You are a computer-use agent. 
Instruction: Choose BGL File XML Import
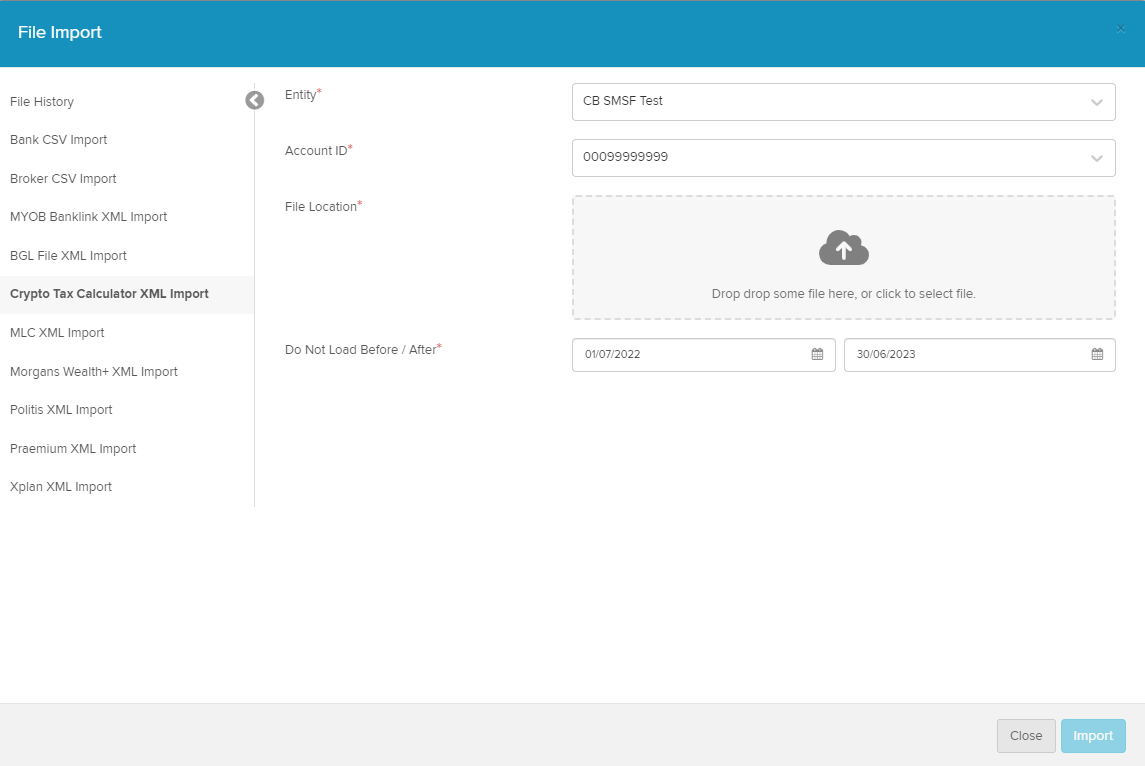pos(68,256)
